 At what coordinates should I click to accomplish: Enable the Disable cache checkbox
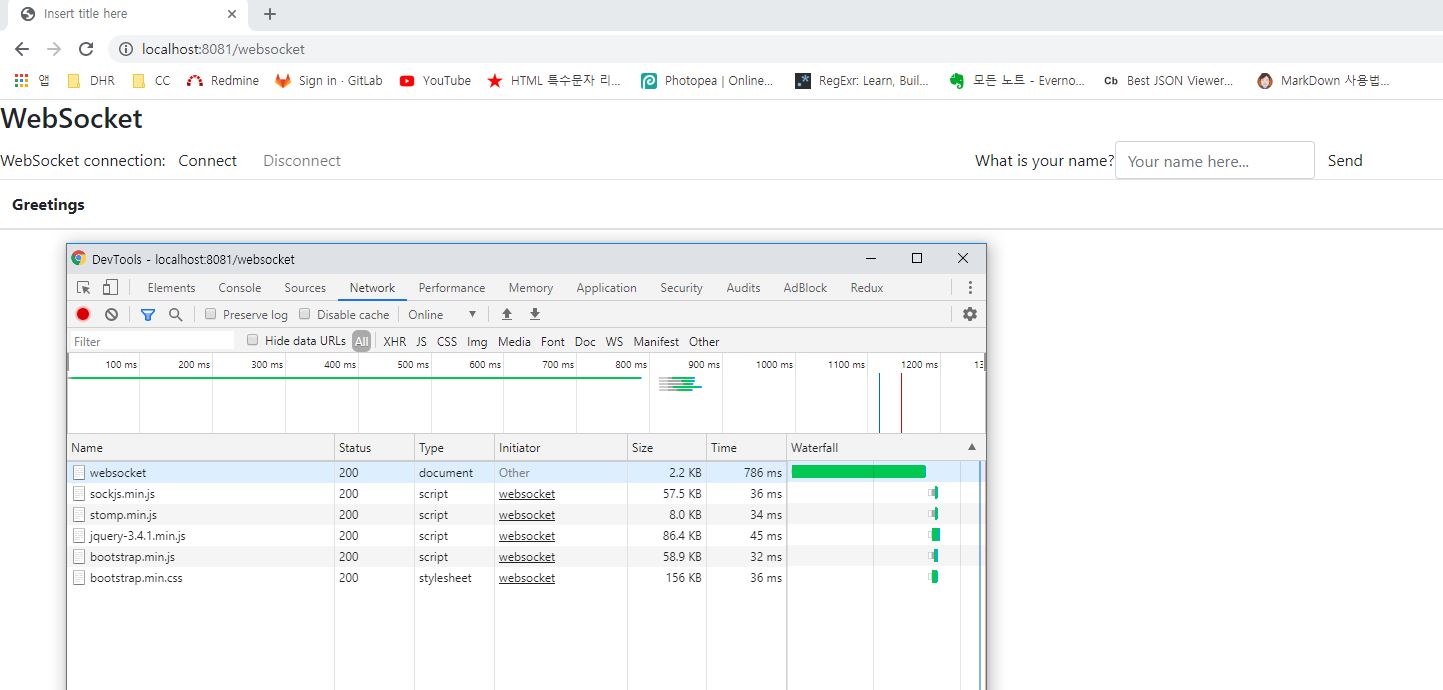[x=305, y=314]
